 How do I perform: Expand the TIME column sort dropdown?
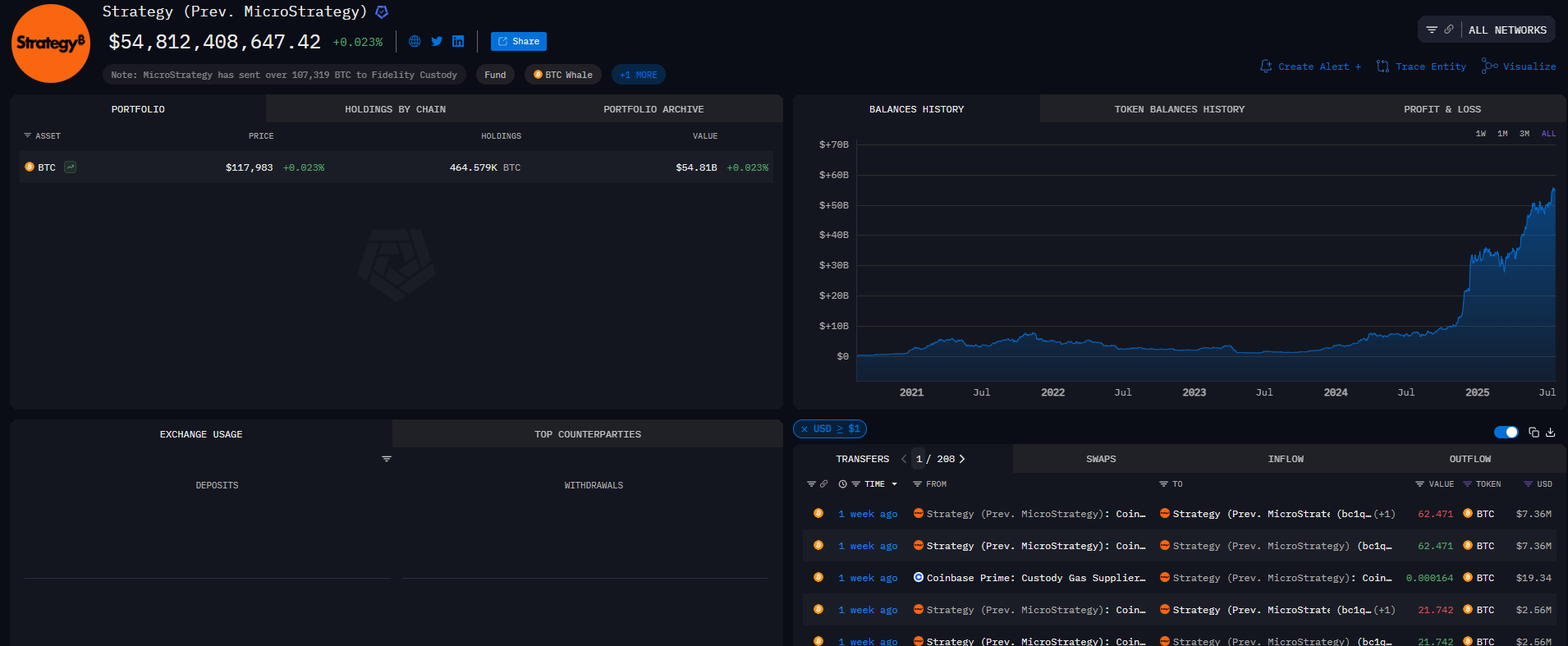[895, 484]
